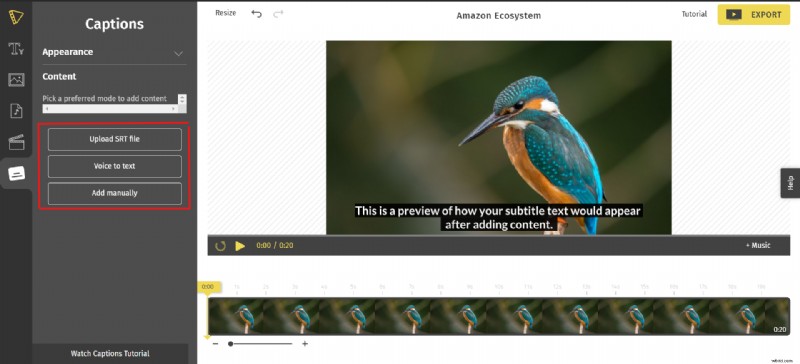Expand the Appearance section chevron
800x364 pixels.
pyautogui.click(x=178, y=53)
